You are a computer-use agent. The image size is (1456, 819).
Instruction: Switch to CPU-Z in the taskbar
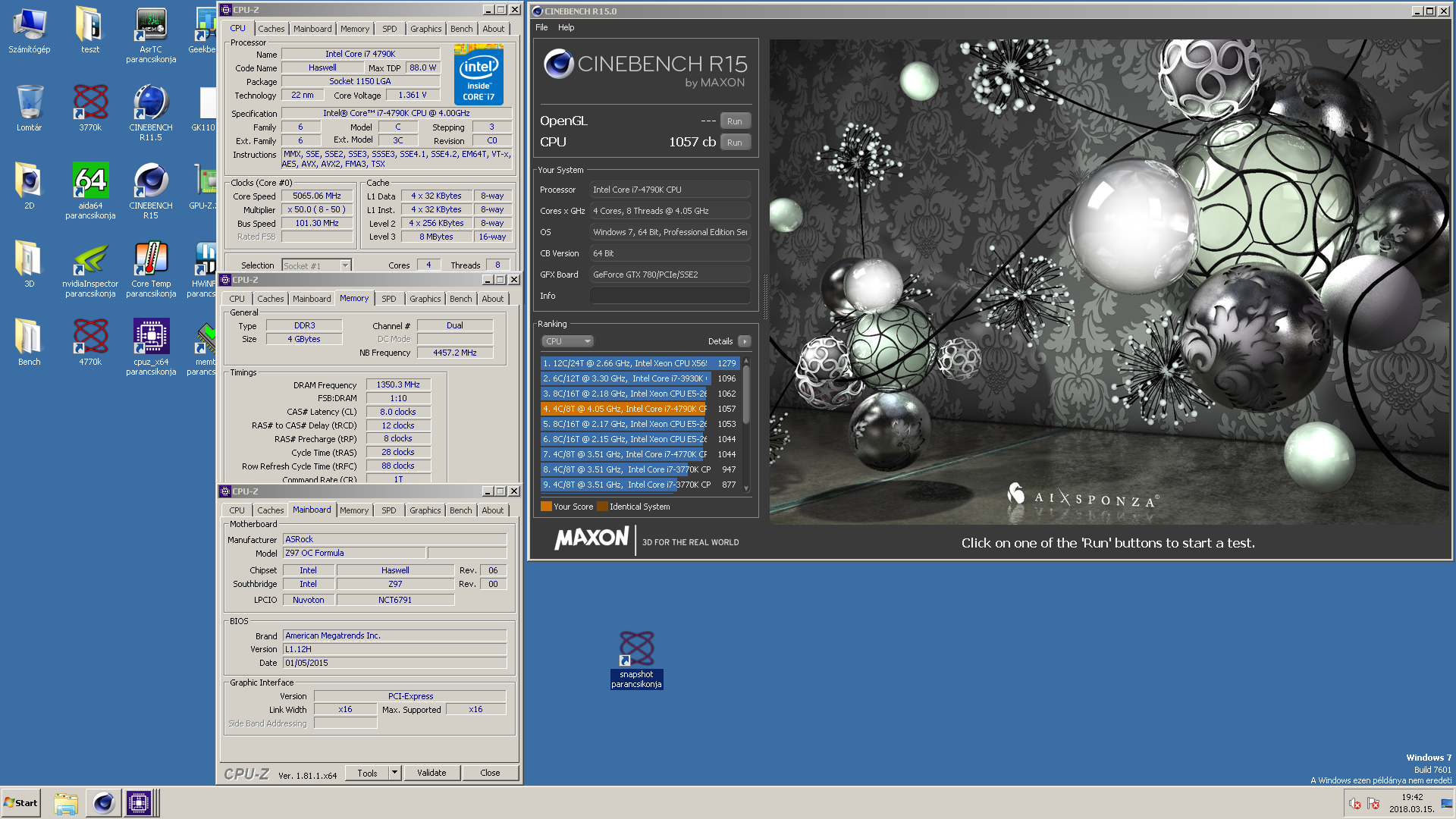click(140, 803)
